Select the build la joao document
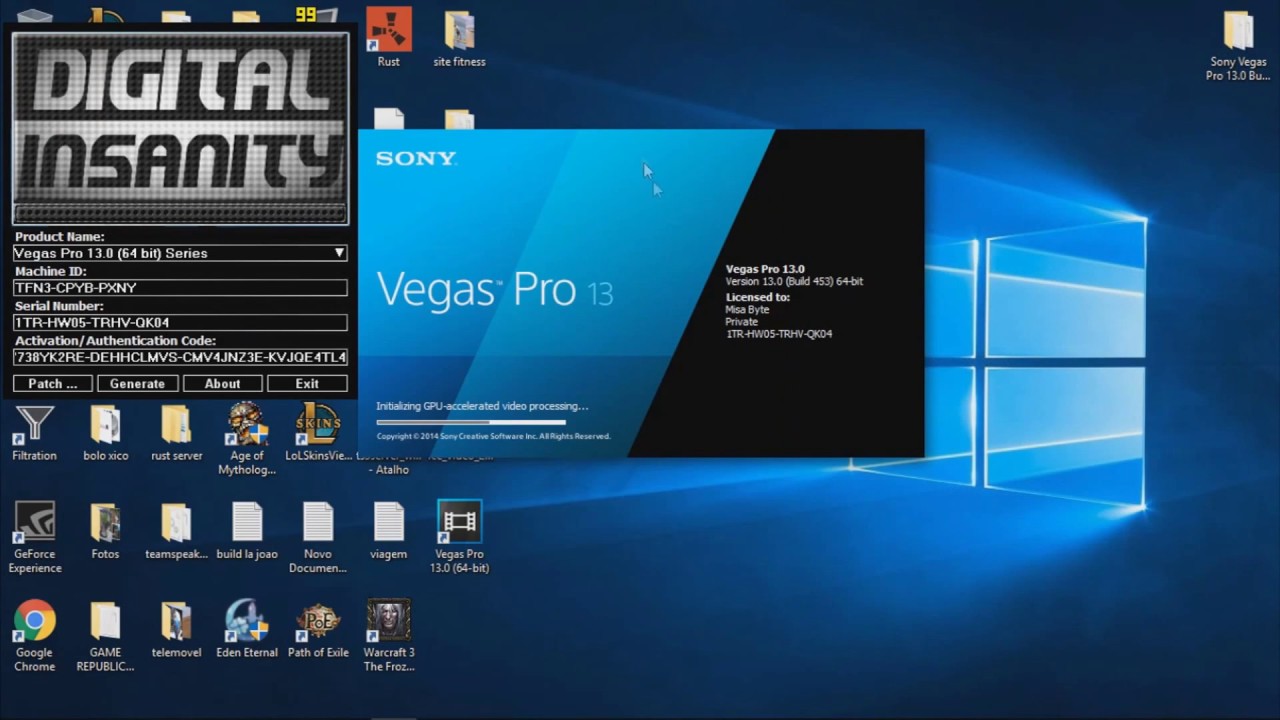 pos(247,531)
